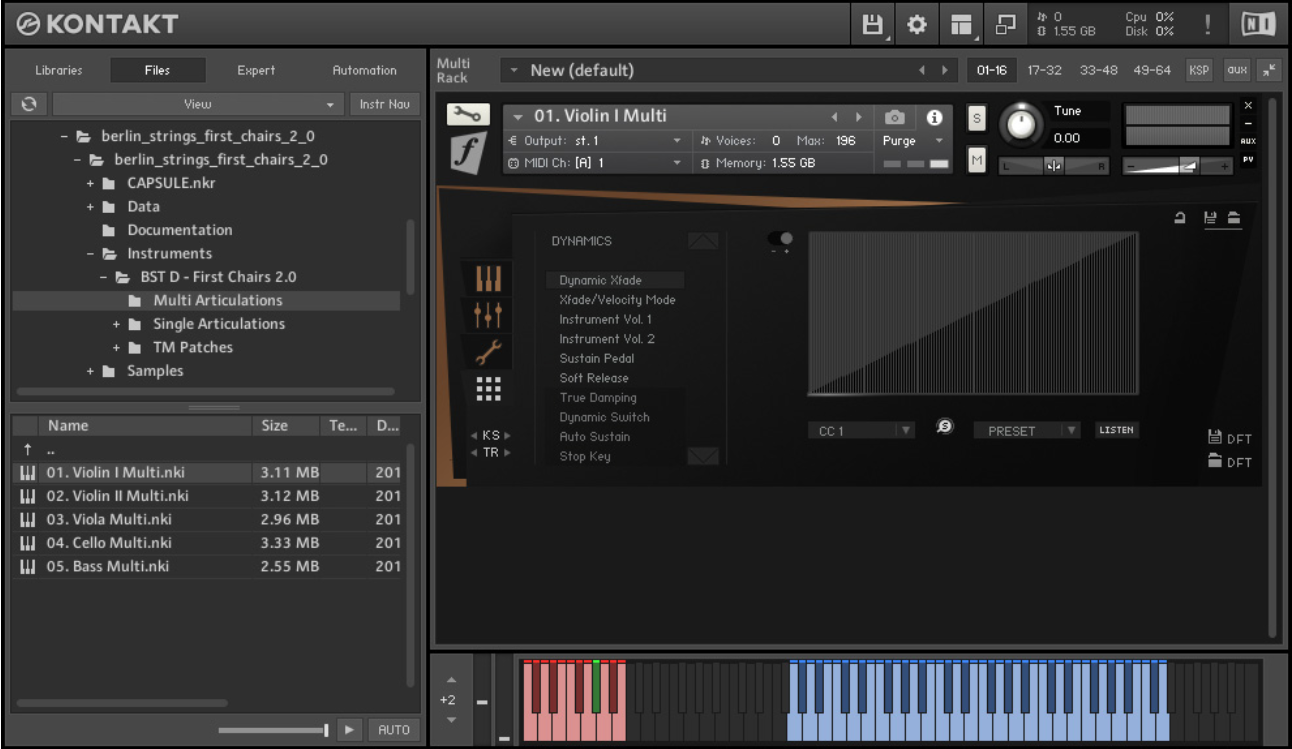The width and height of the screenshot is (1292, 749).
Task: Open the mixer faders page icon
Action: pos(489,316)
